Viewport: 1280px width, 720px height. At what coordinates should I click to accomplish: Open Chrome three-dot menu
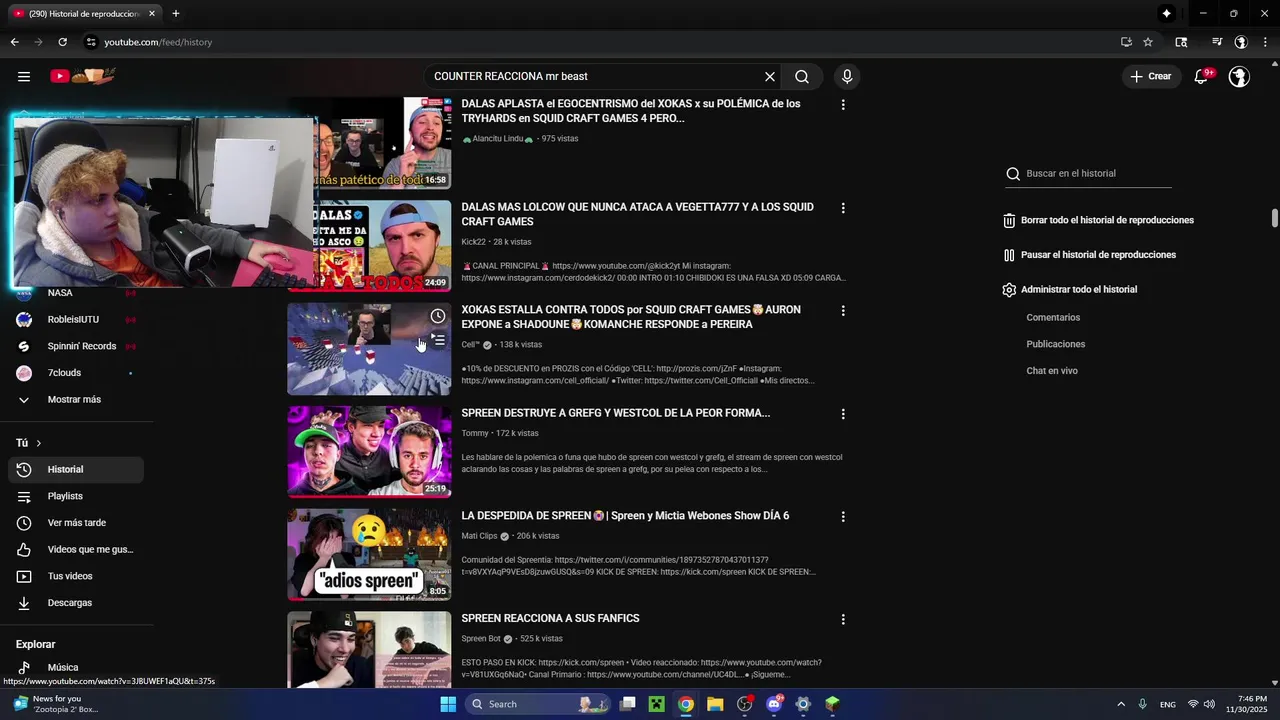coord(1266,42)
